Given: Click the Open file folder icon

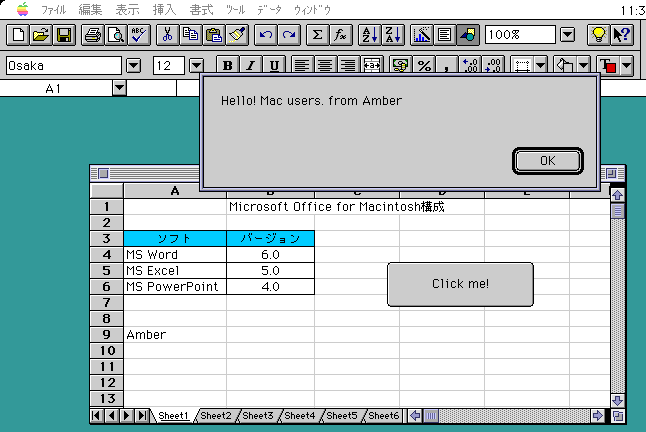Looking at the screenshot, I should point(40,35).
